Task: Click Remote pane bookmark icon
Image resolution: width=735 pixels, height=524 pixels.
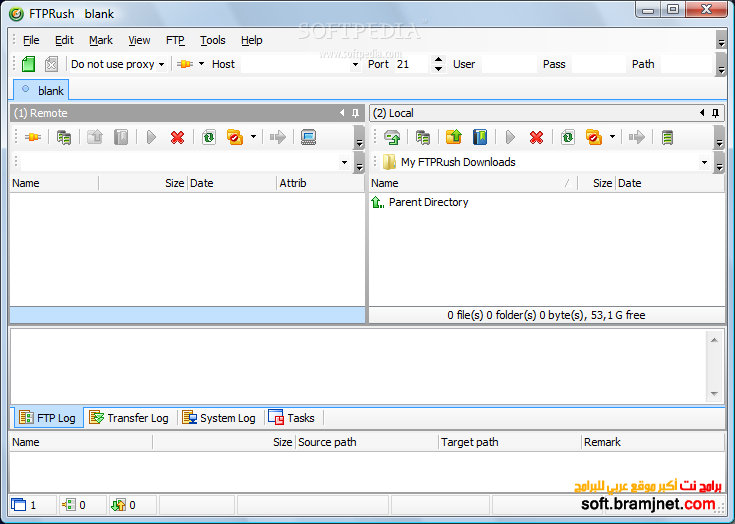Action: (x=121, y=137)
